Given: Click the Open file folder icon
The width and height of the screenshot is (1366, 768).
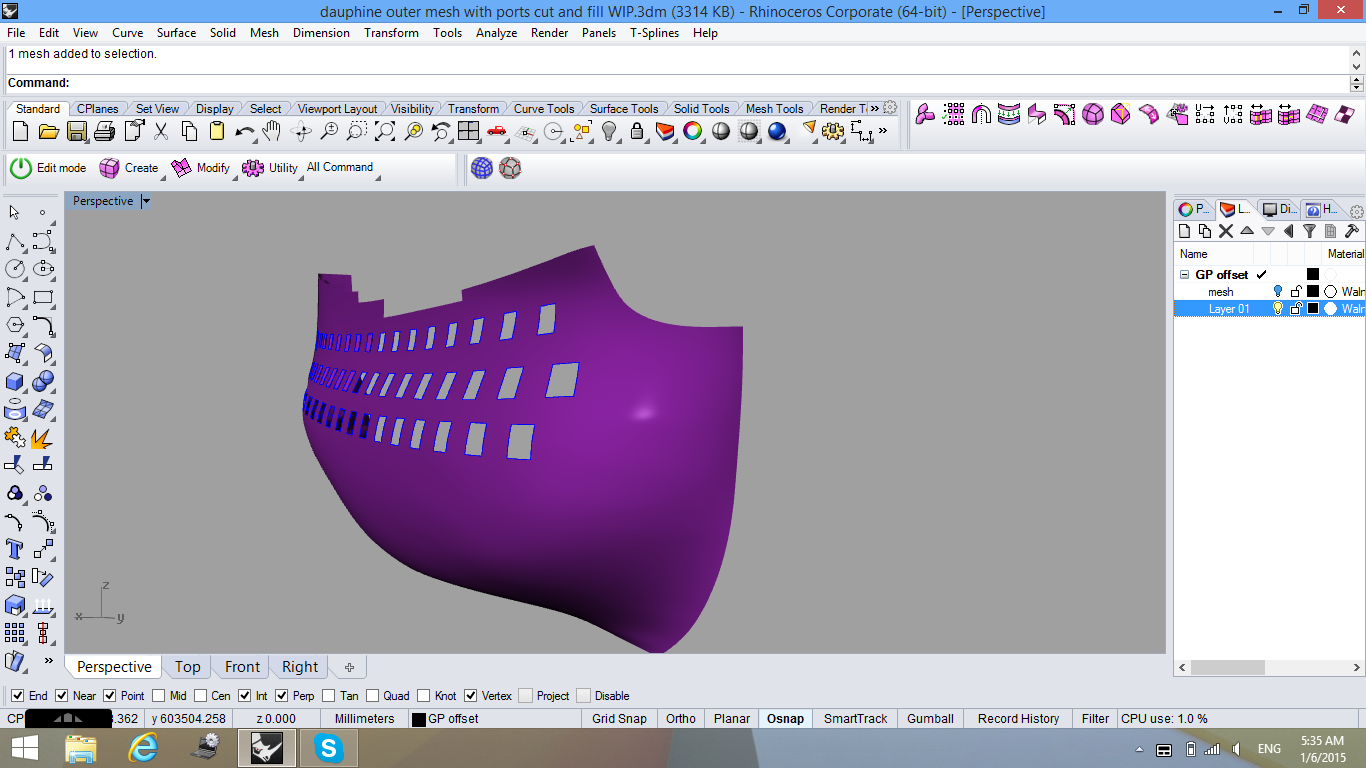Looking at the screenshot, I should click(x=48, y=131).
